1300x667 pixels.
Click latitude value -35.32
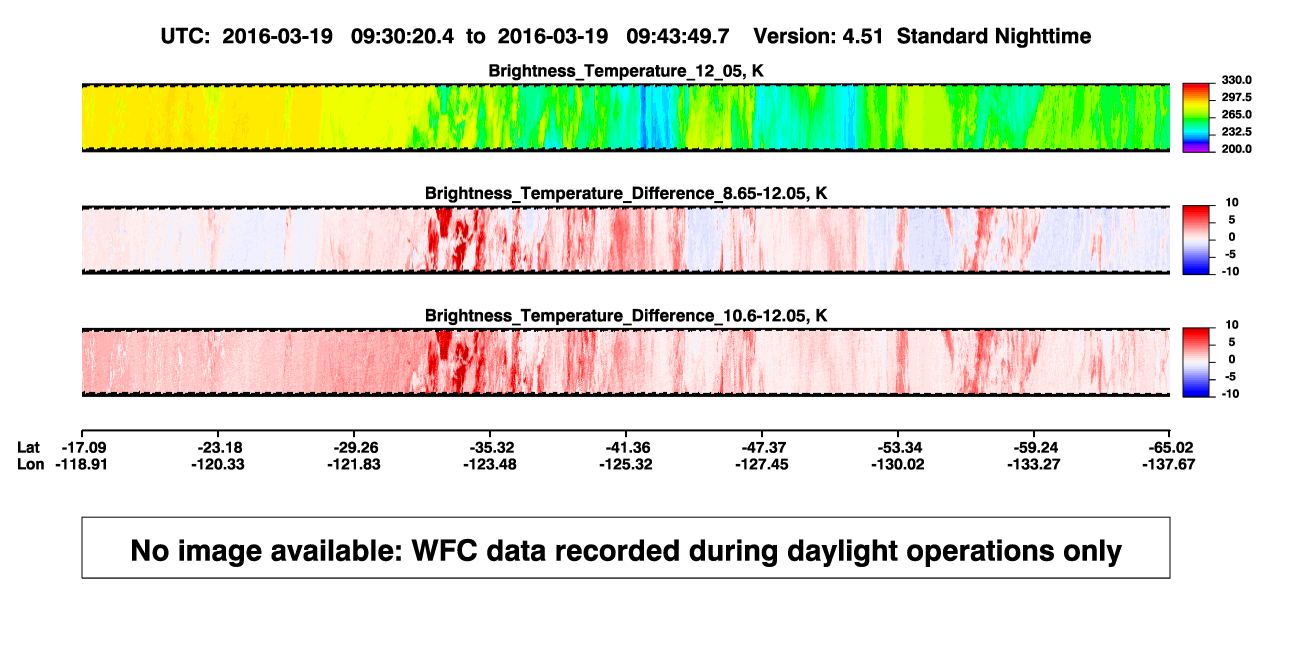[490, 447]
